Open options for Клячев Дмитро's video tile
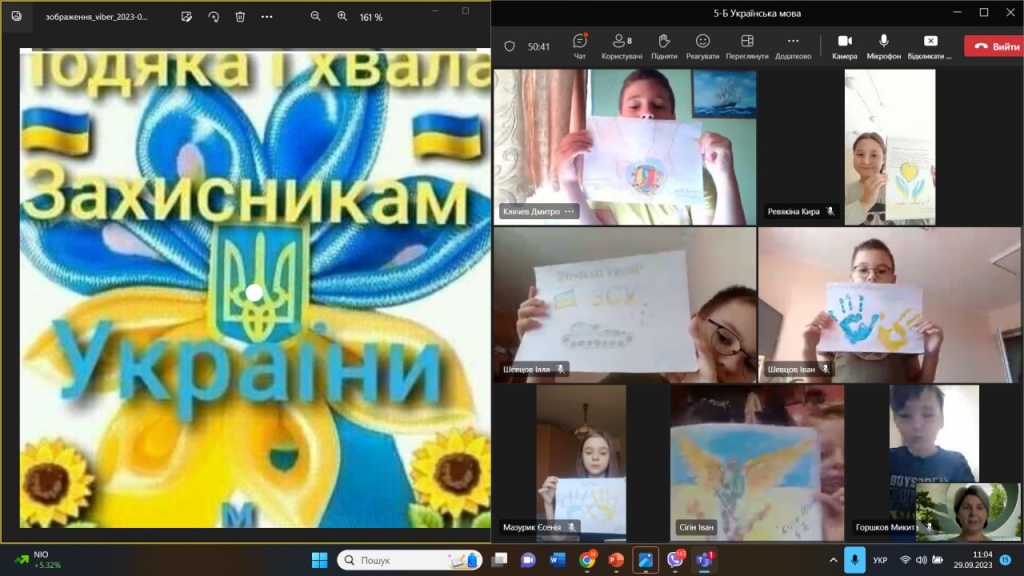Screen dimensions: 1024x576 [x=570, y=211]
